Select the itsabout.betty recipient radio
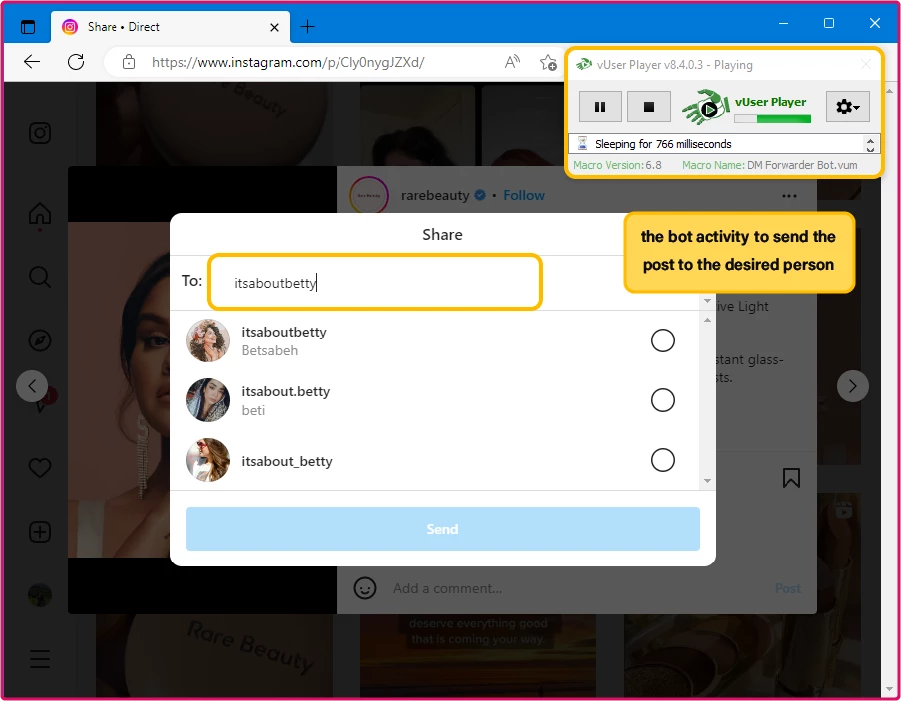 pos(663,400)
